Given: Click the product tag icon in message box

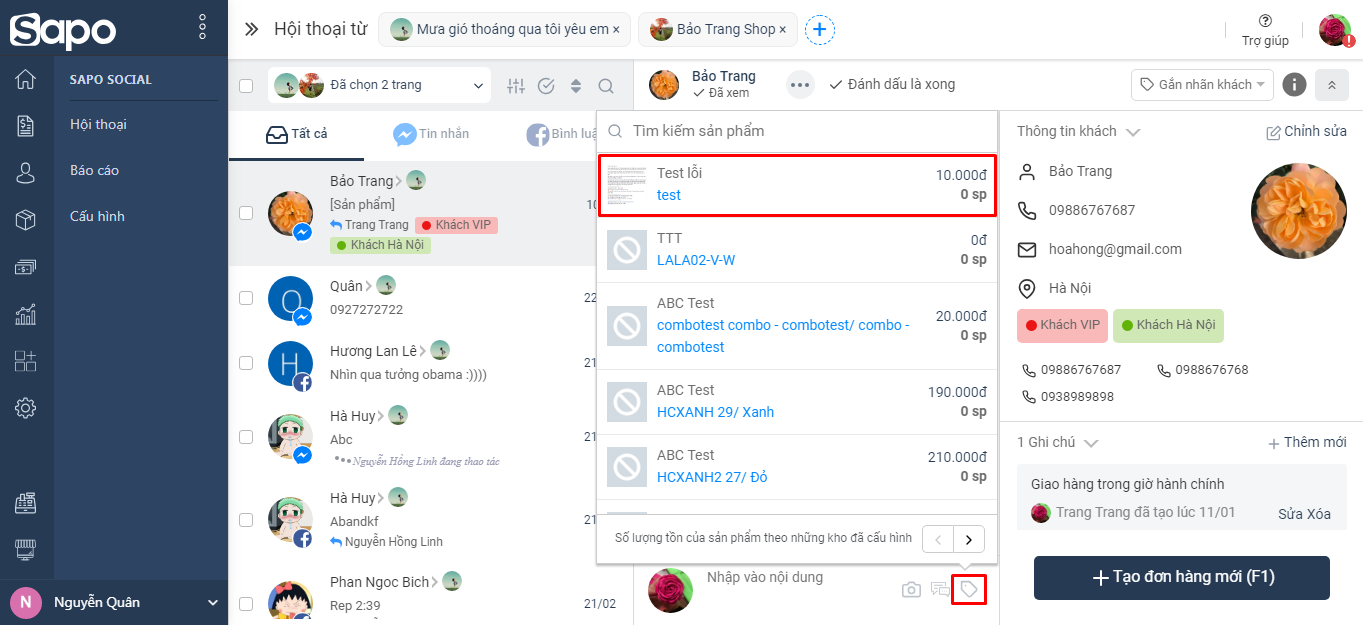Looking at the screenshot, I should pyautogui.click(x=969, y=590).
